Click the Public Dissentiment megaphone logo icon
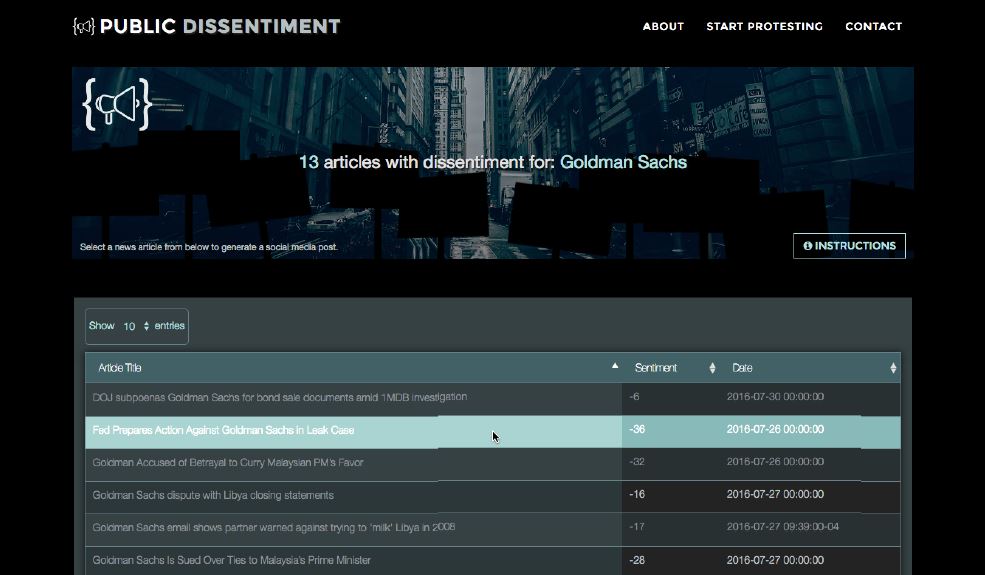Viewport: 985px width, 575px height. [84, 26]
